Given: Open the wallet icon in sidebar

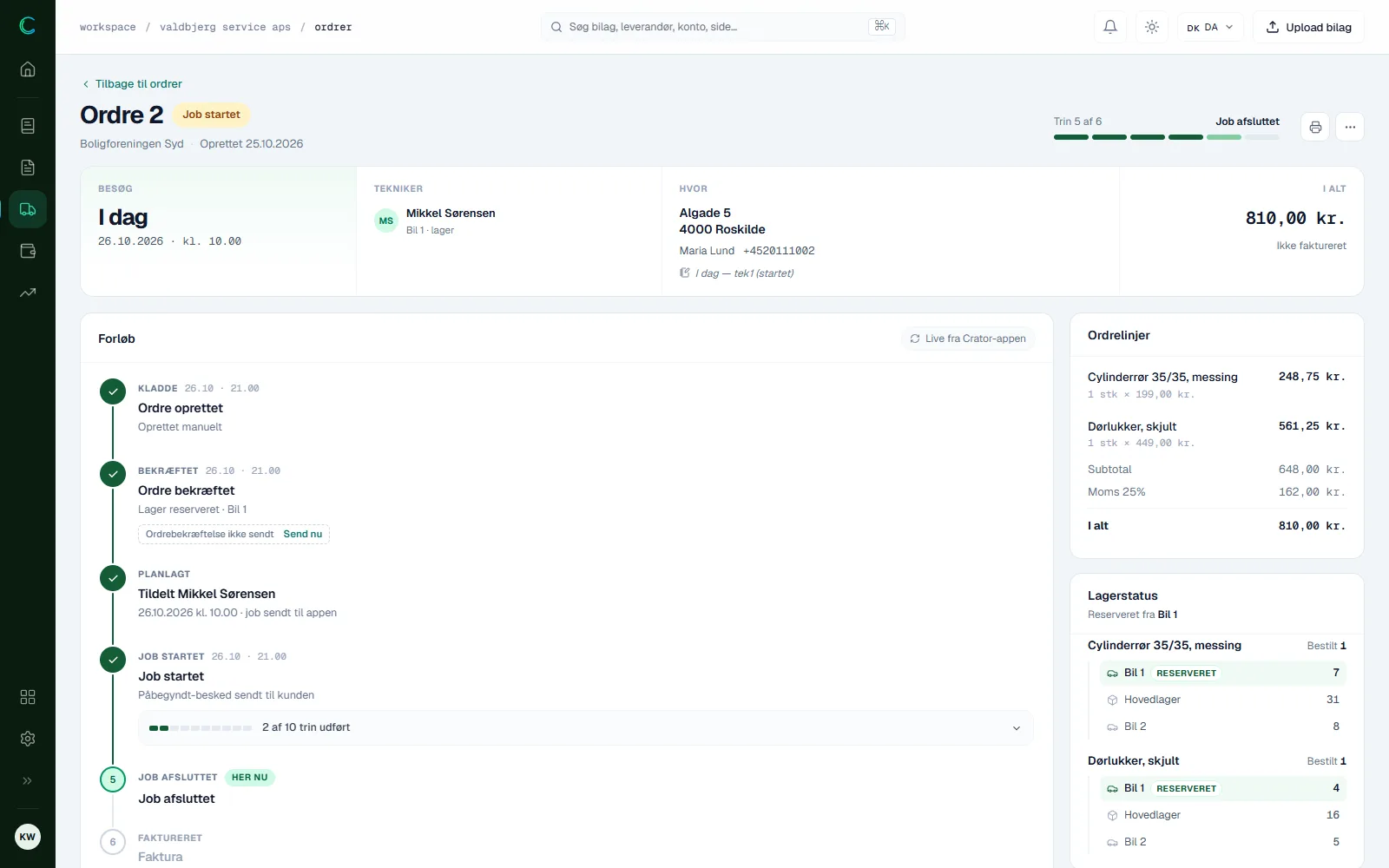Looking at the screenshot, I should coord(28,251).
